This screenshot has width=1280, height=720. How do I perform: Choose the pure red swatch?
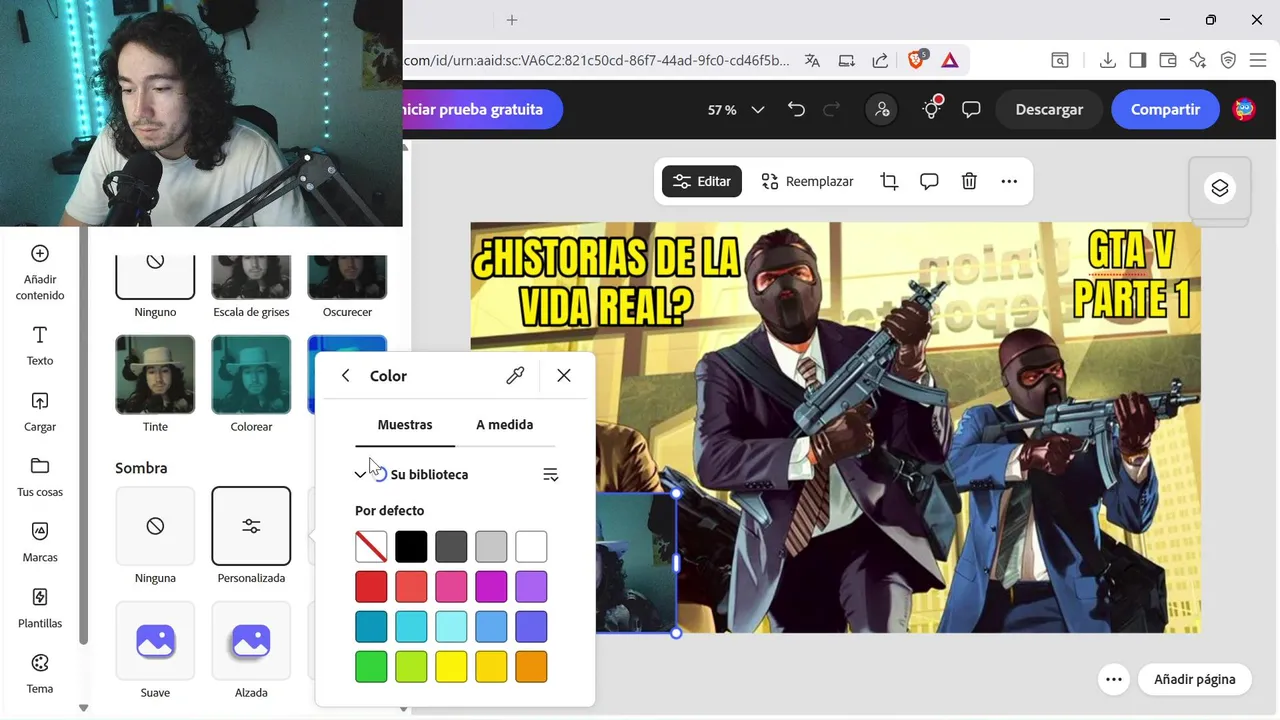pos(371,587)
